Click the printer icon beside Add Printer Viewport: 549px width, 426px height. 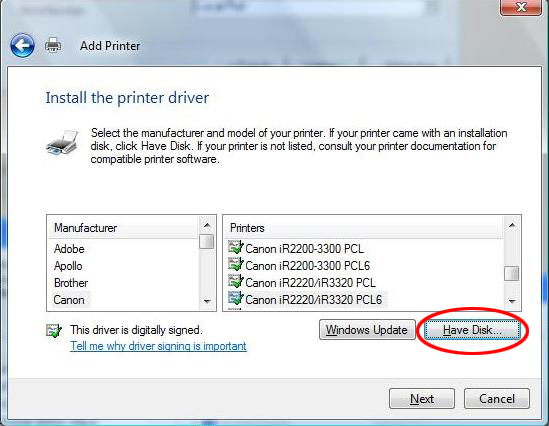click(53, 45)
